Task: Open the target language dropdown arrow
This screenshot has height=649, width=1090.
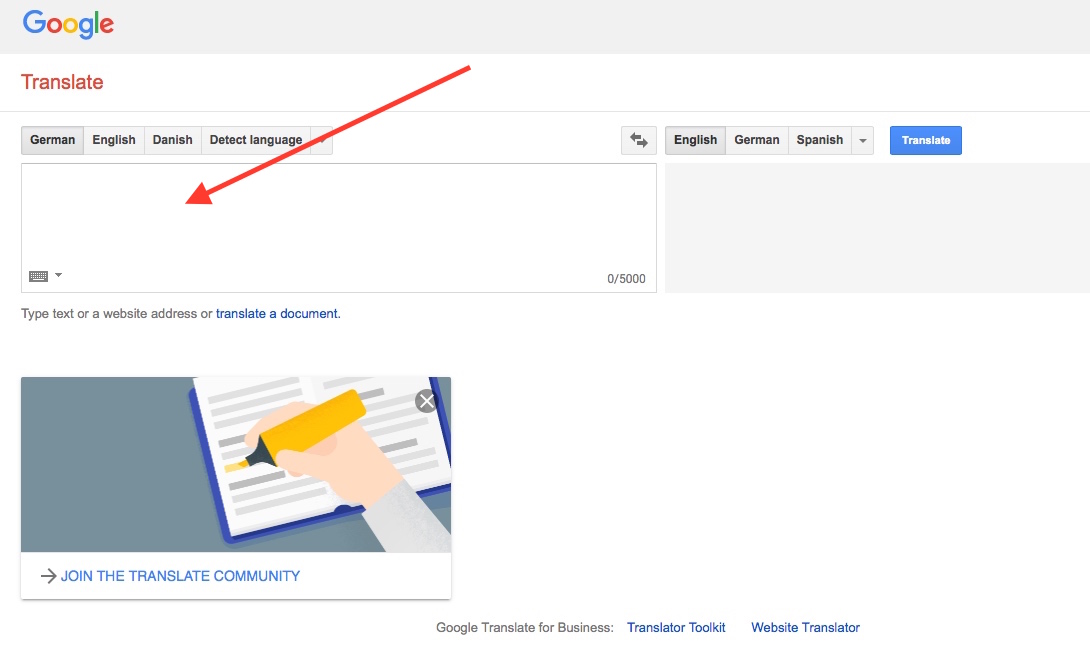Action: pos(863,140)
